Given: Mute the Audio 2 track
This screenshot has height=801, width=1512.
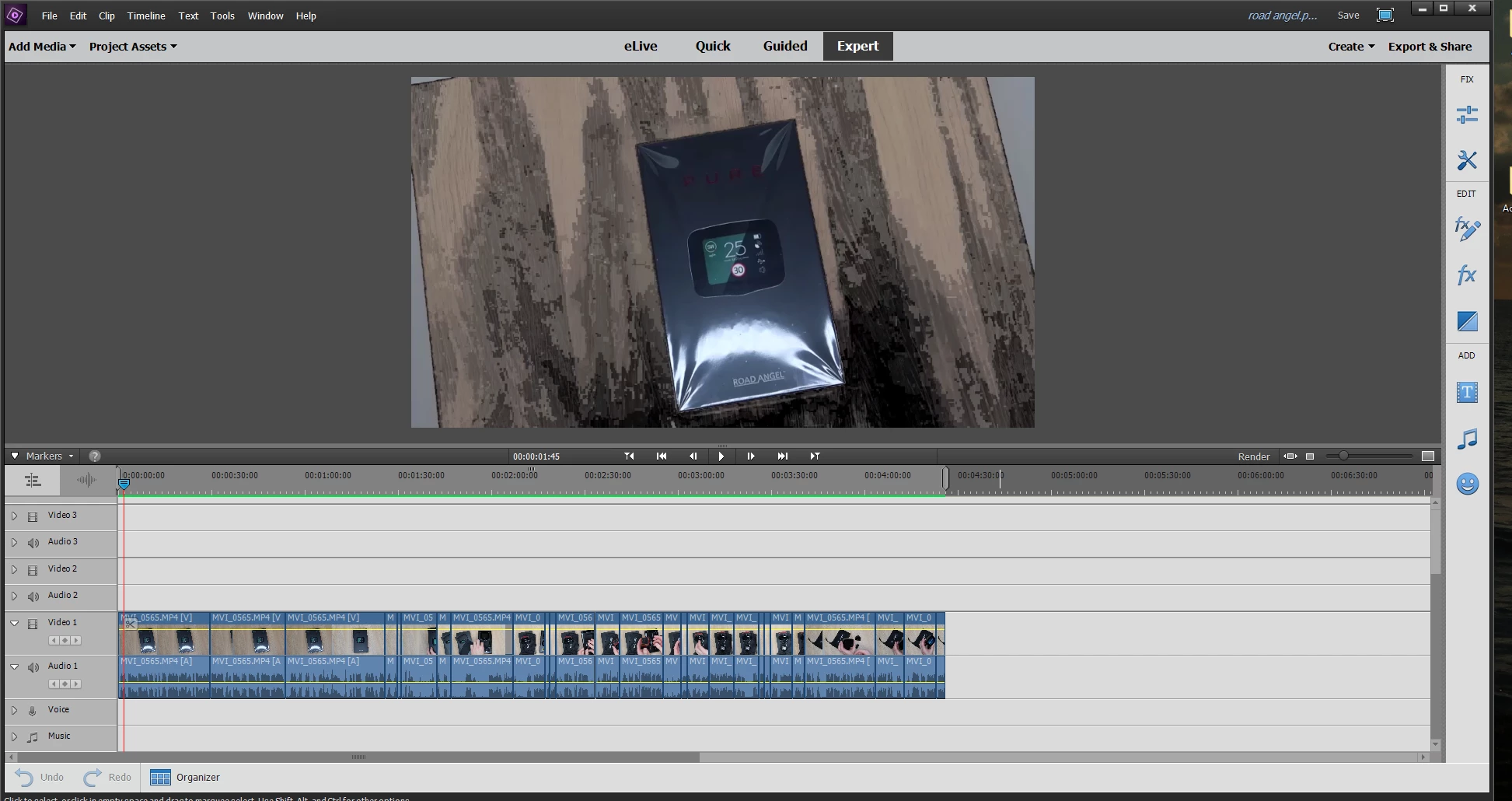Looking at the screenshot, I should coord(33,596).
